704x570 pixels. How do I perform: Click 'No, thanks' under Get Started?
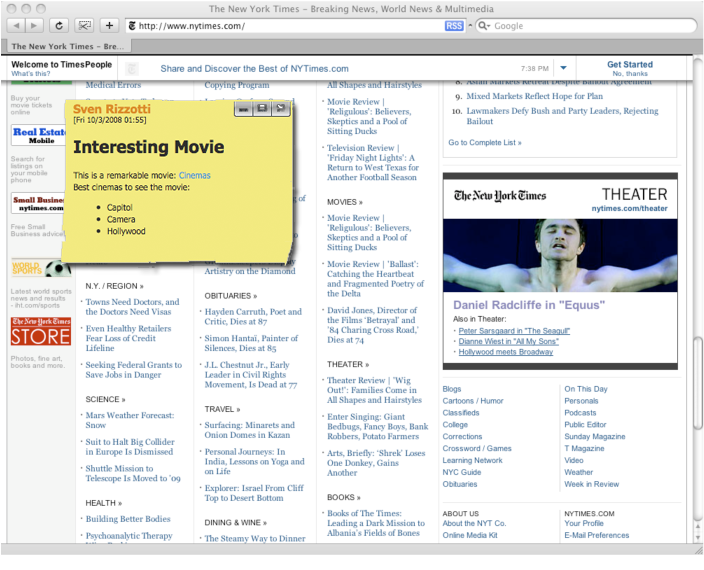pos(629,74)
